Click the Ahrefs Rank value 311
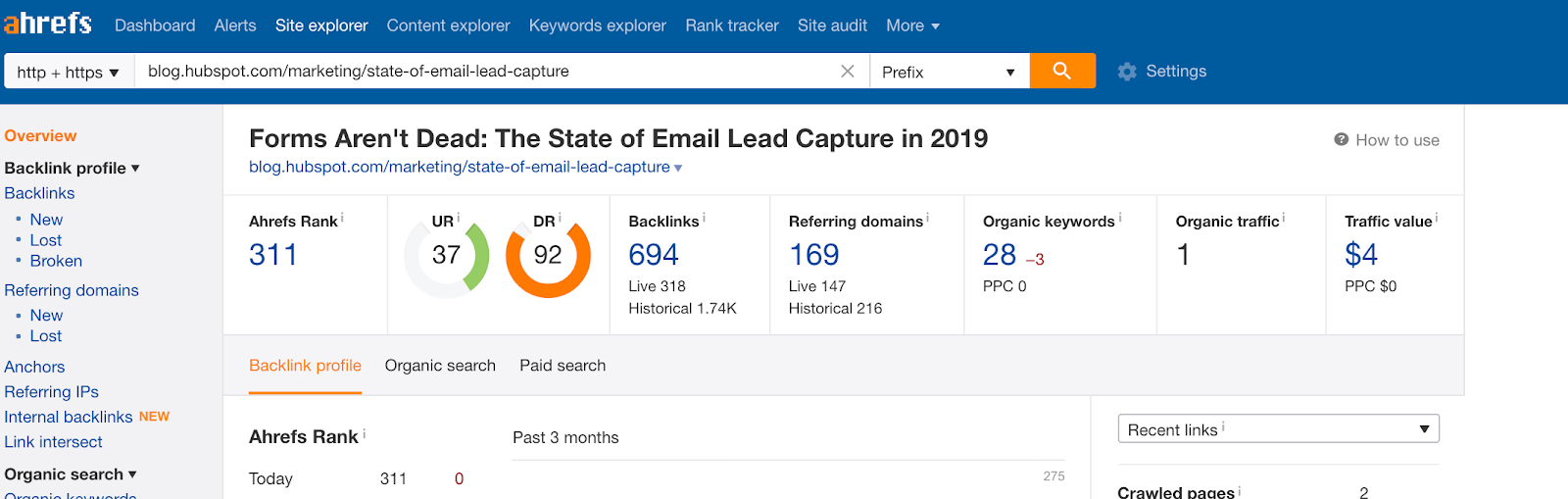Image resolution: width=1568 pixels, height=499 pixels. click(273, 255)
